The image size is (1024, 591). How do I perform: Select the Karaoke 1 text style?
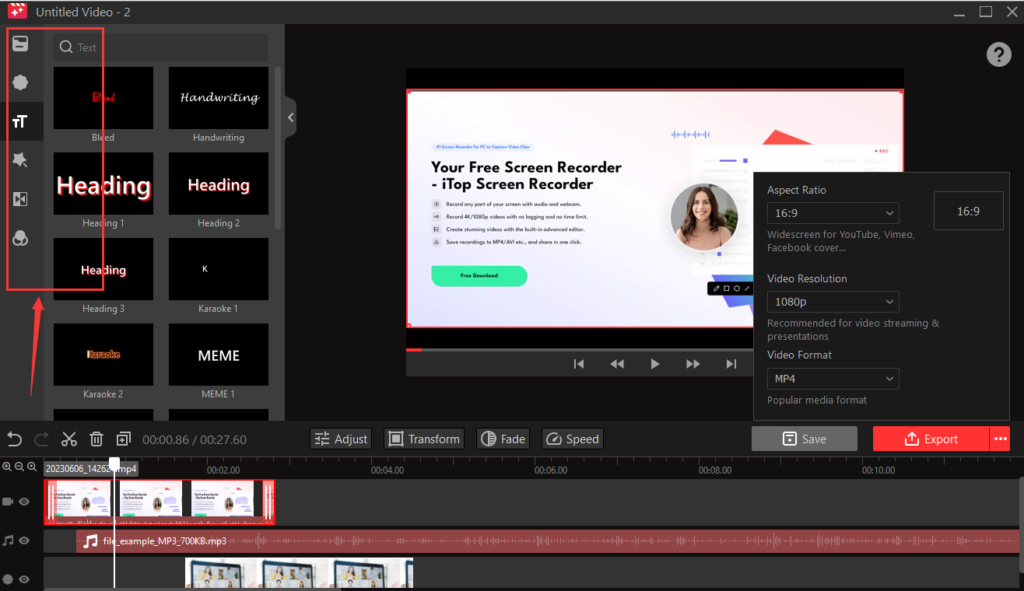[218, 269]
